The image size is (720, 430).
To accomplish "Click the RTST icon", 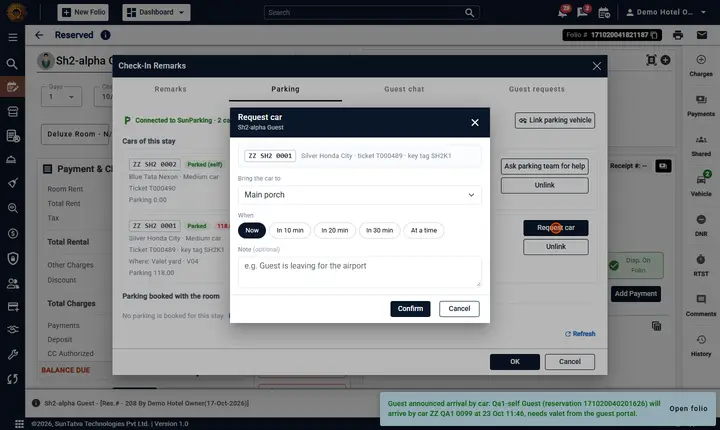I will 701,266.
